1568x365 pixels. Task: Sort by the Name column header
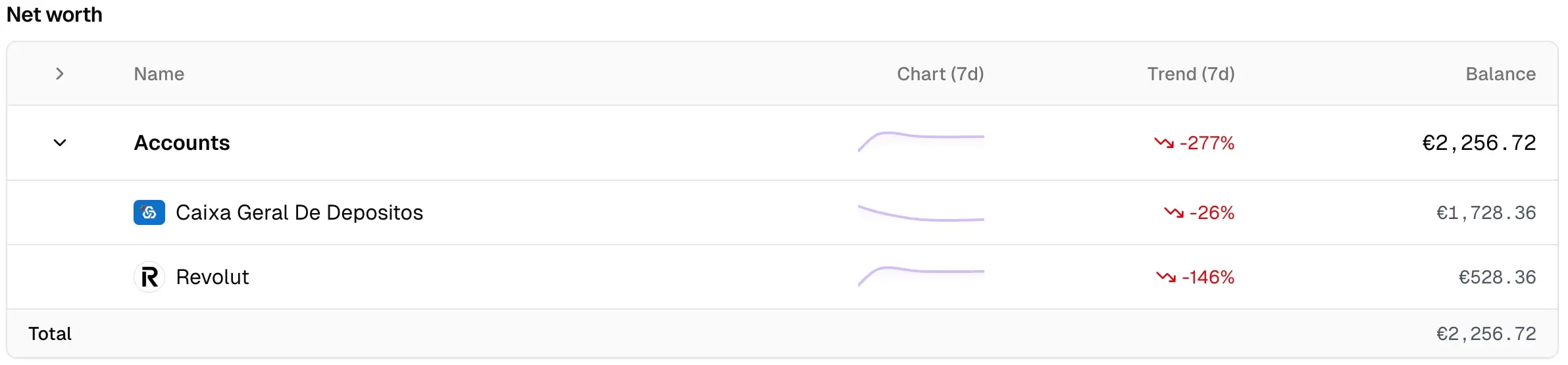tap(159, 74)
